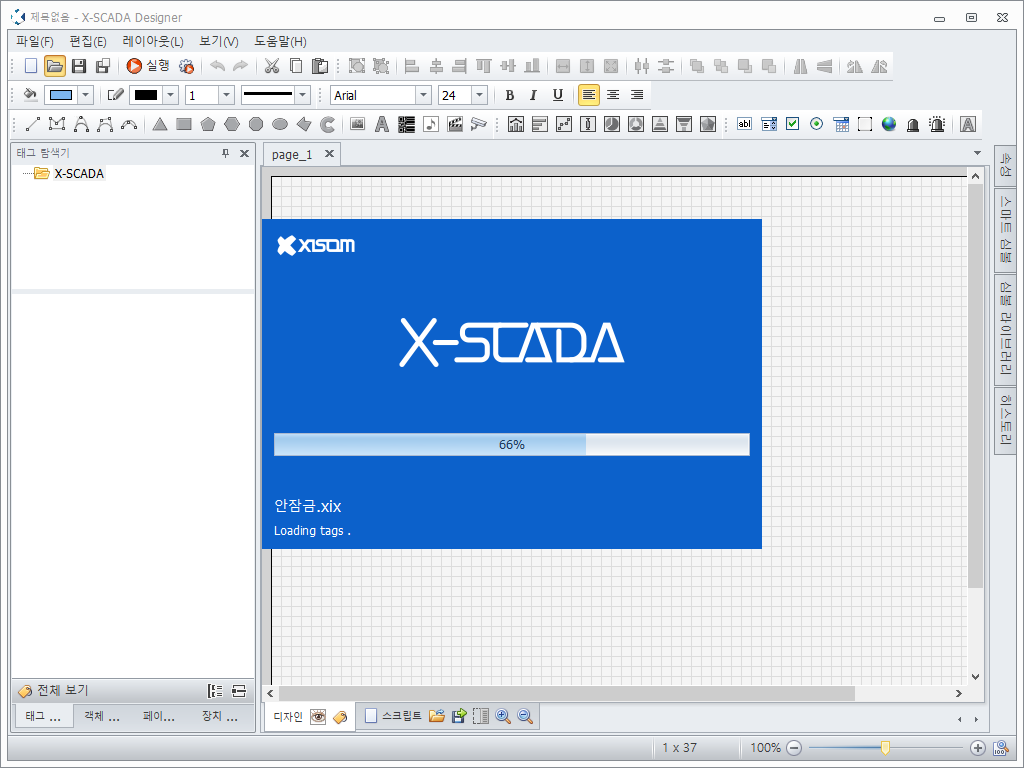
Task: Open the line color dropdown arrow
Action: click(x=170, y=95)
